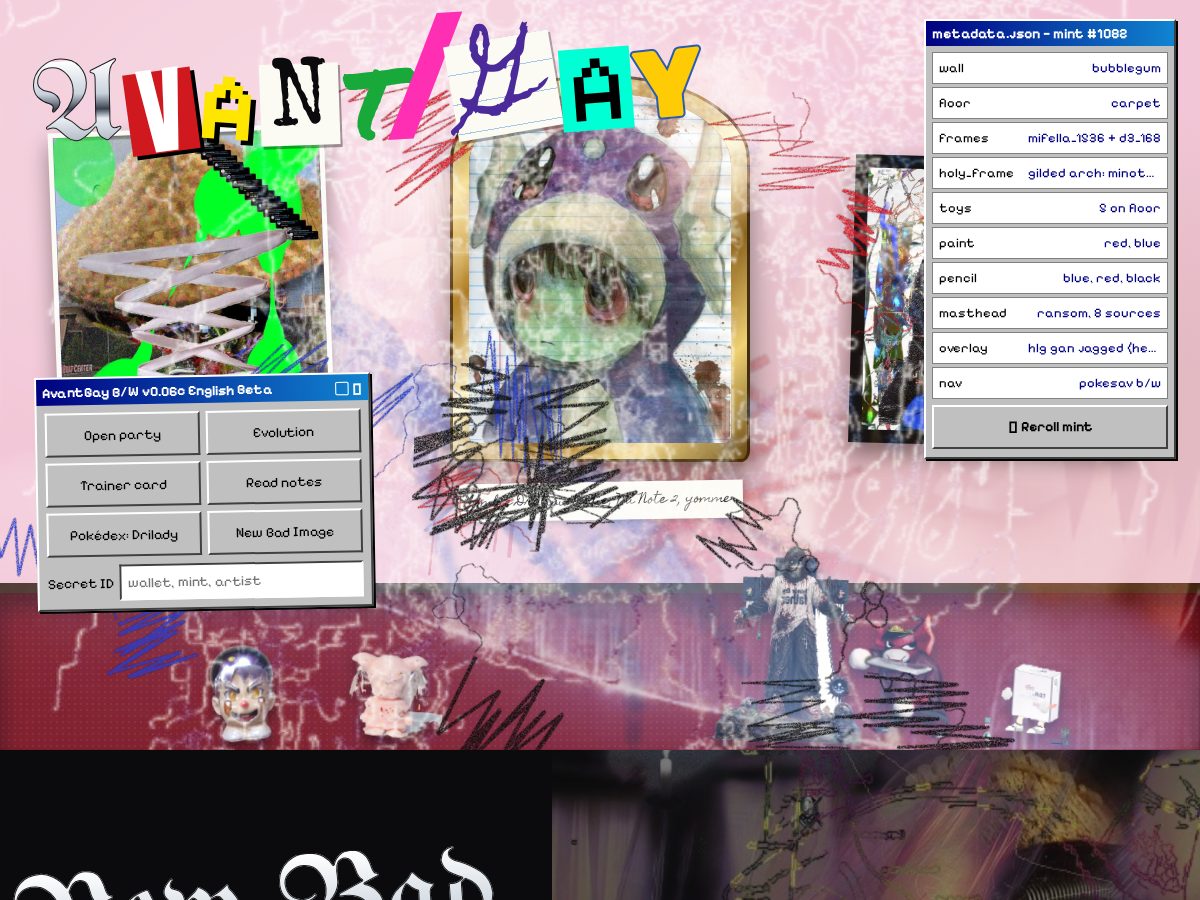Load a New Bad Image
The image size is (1200, 900).
[284, 532]
